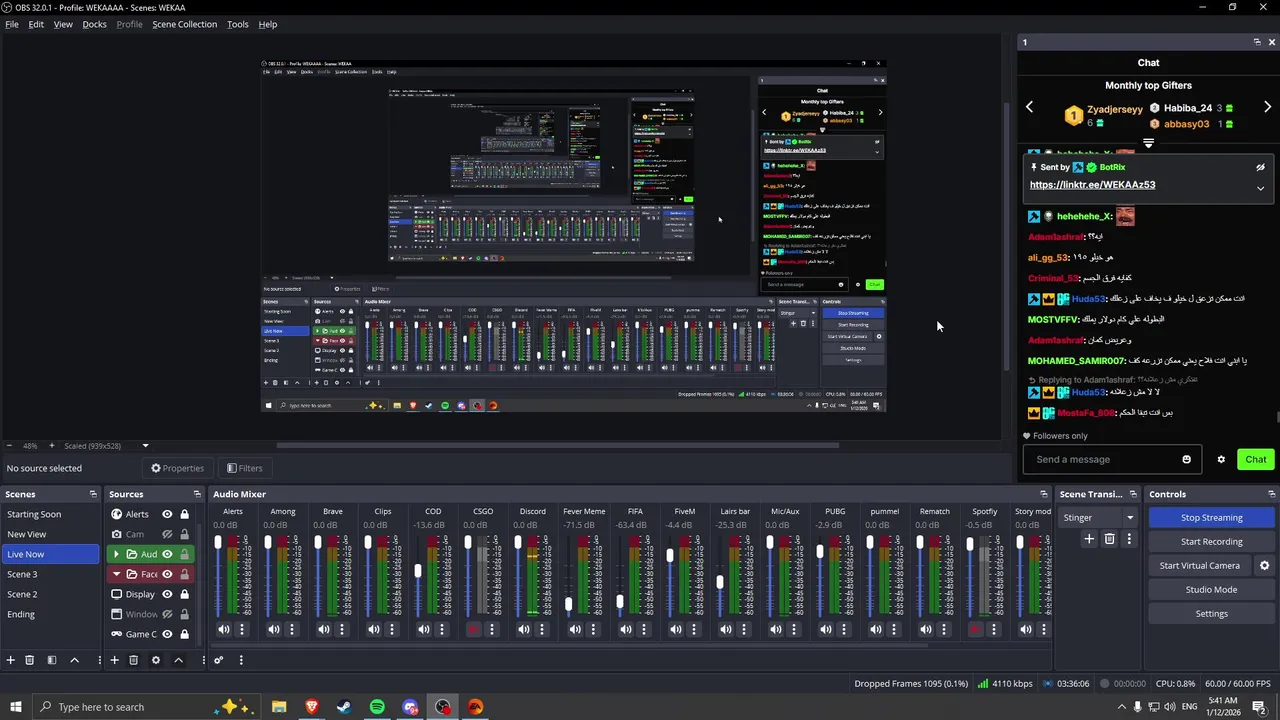
Task: Open Spotify from the taskbar
Action: 377,707
